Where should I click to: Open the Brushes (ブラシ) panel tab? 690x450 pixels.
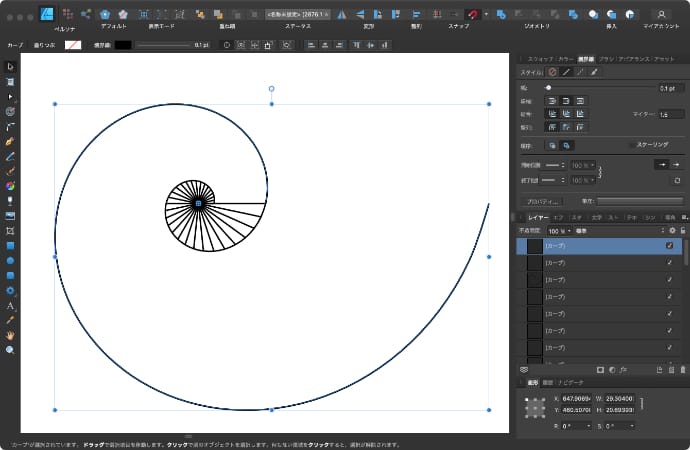(x=607, y=60)
